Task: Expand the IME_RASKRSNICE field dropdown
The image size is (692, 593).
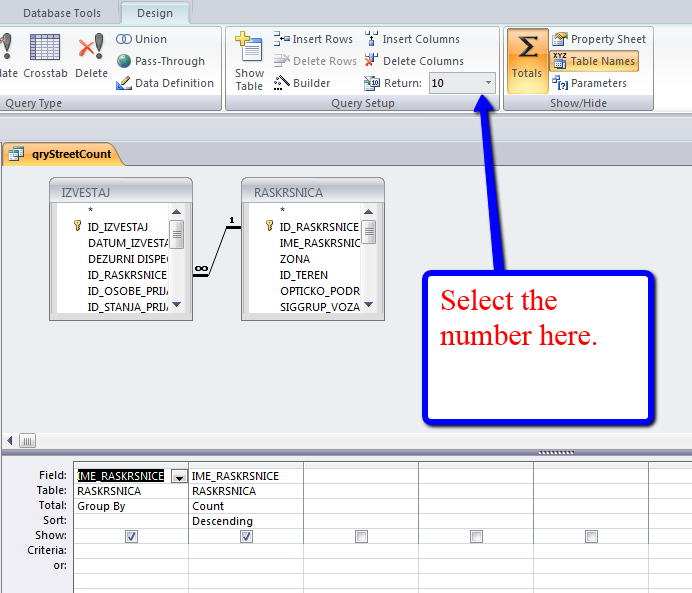Action: [179, 477]
